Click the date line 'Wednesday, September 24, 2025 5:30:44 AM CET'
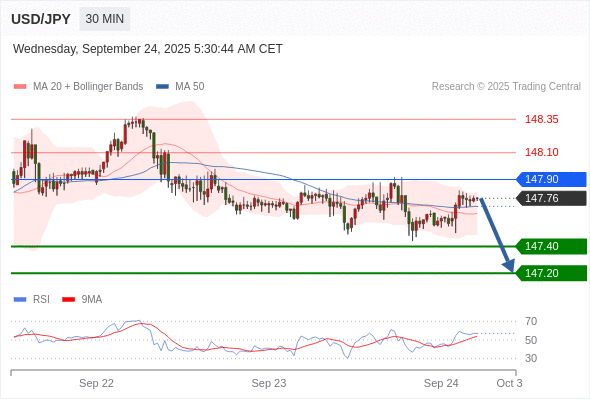Image resolution: width=590 pixels, height=400 pixels. tap(148, 49)
